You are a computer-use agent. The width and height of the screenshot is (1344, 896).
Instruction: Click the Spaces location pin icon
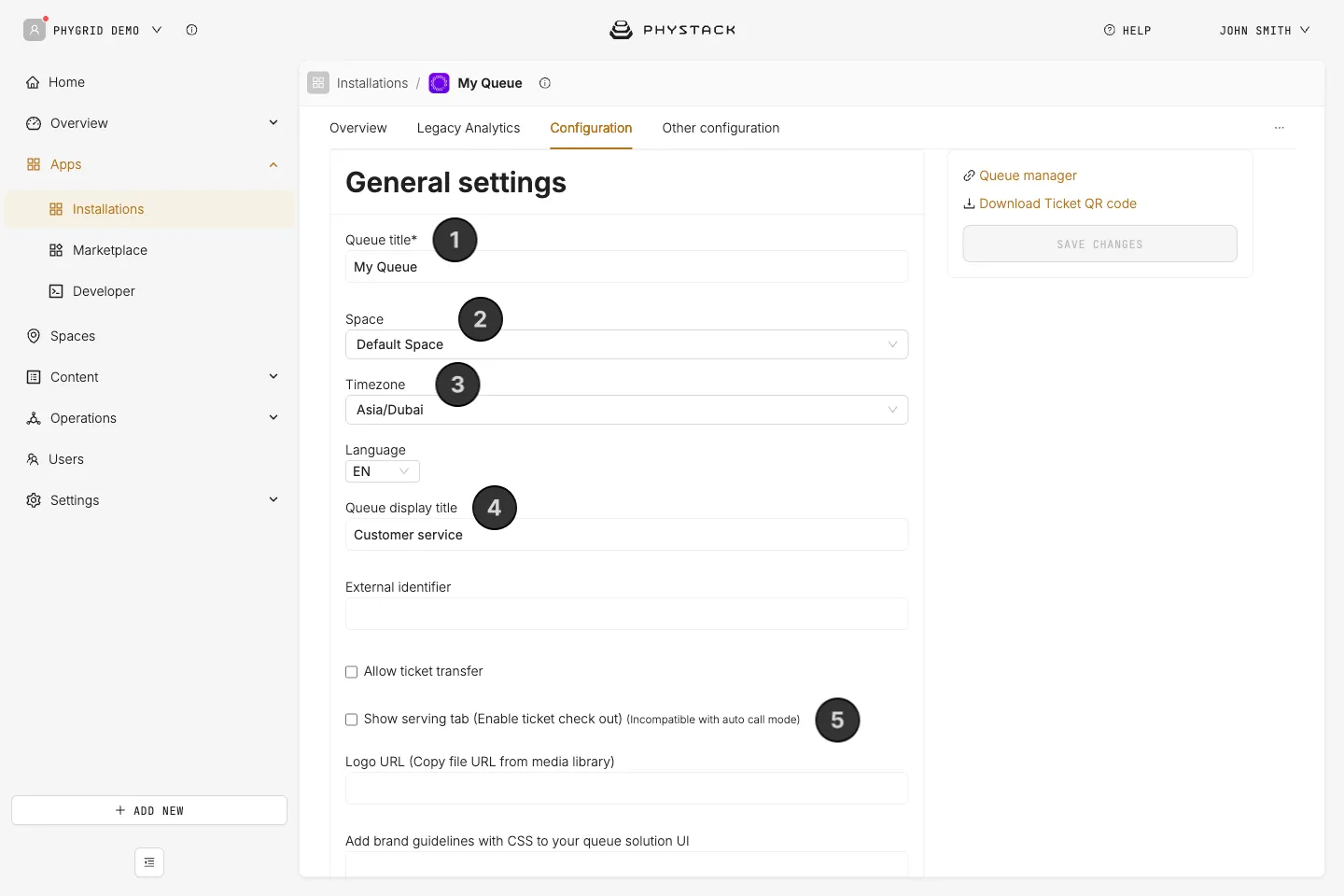34,336
